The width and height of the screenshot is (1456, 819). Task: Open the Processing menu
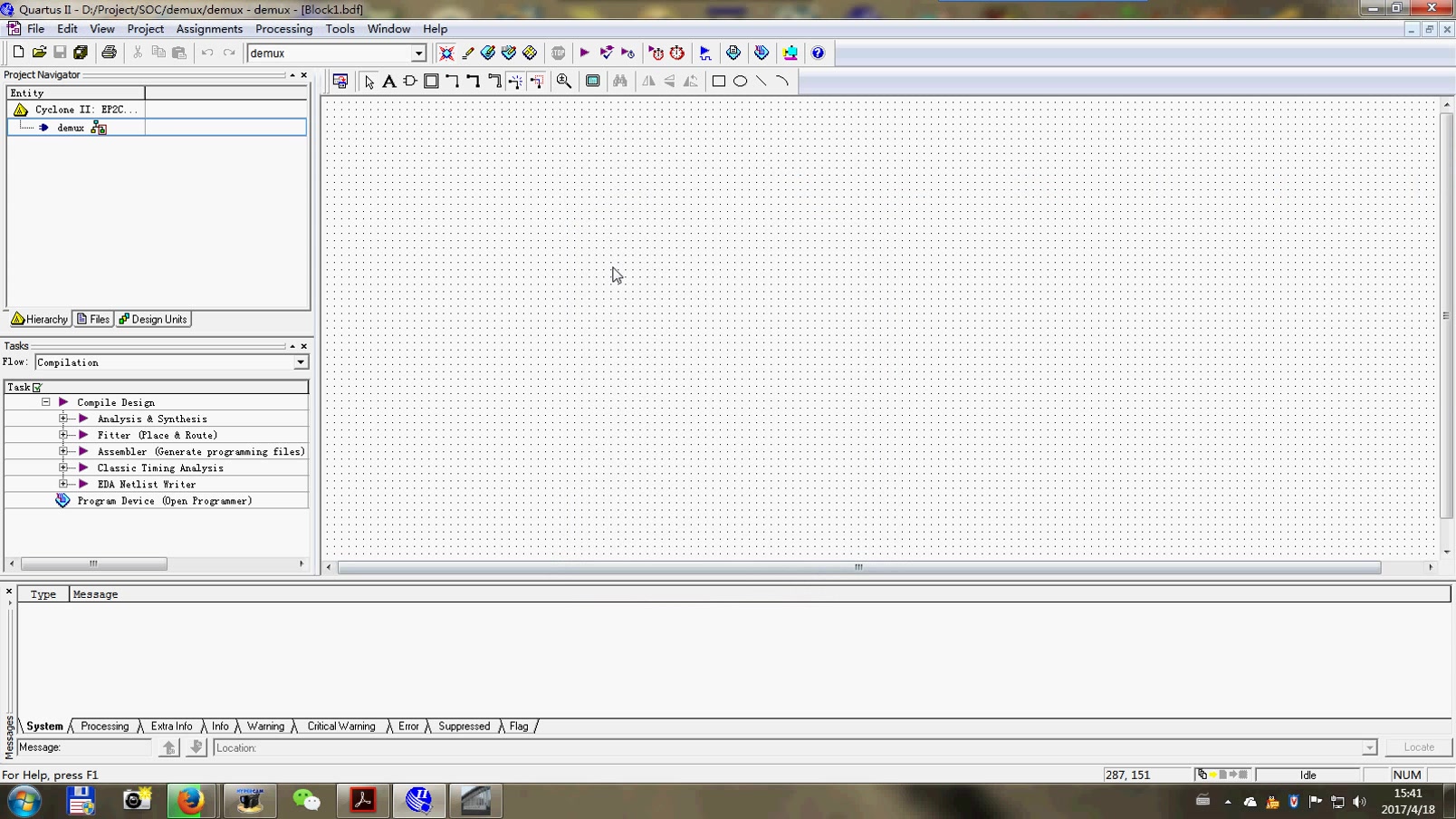point(283,29)
